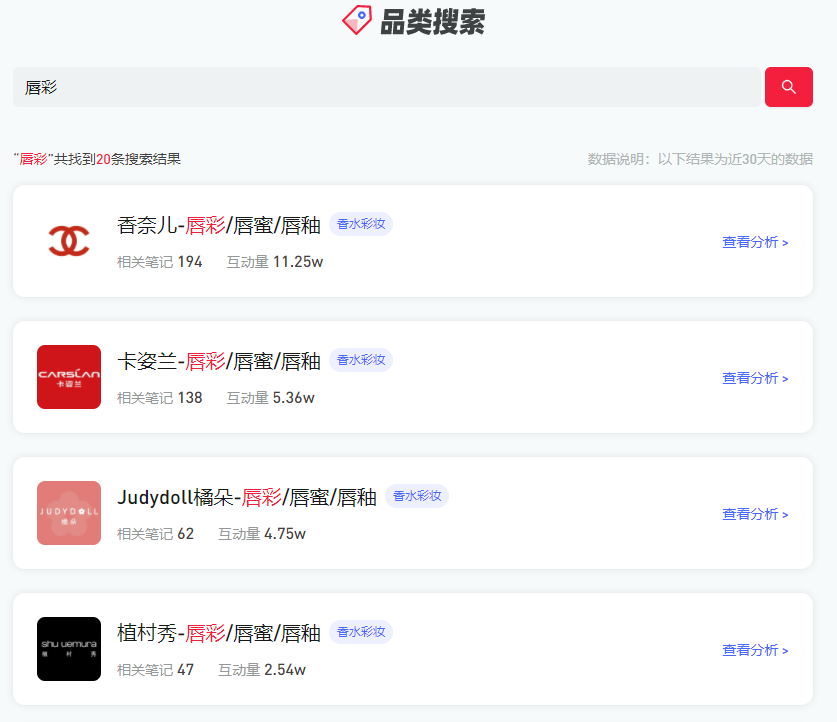
Task: Open the 植村秀-唇彩/唇蜜/唇釉 title
Action: point(219,633)
